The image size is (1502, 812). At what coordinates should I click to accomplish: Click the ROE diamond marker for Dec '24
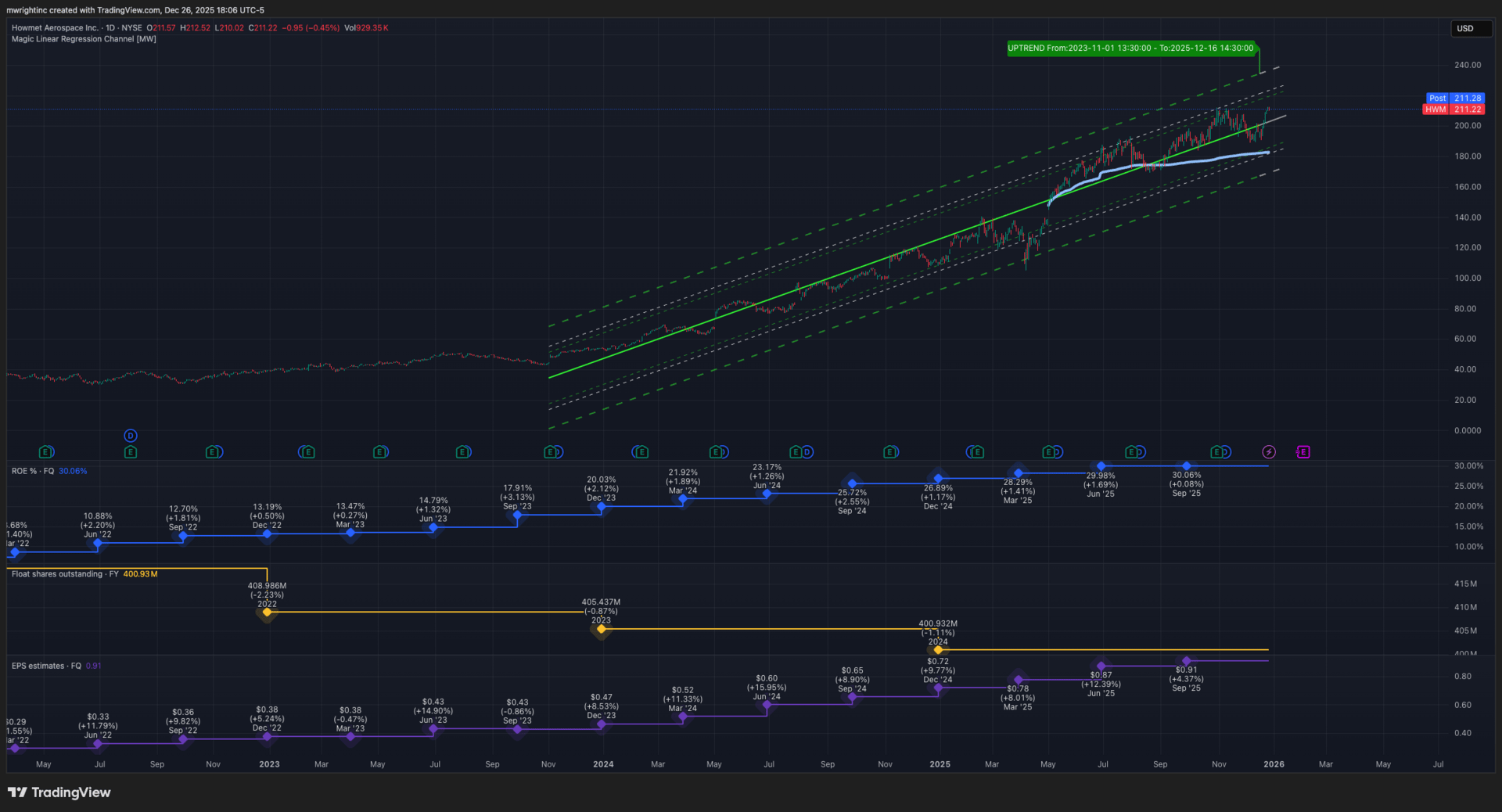[x=938, y=479]
